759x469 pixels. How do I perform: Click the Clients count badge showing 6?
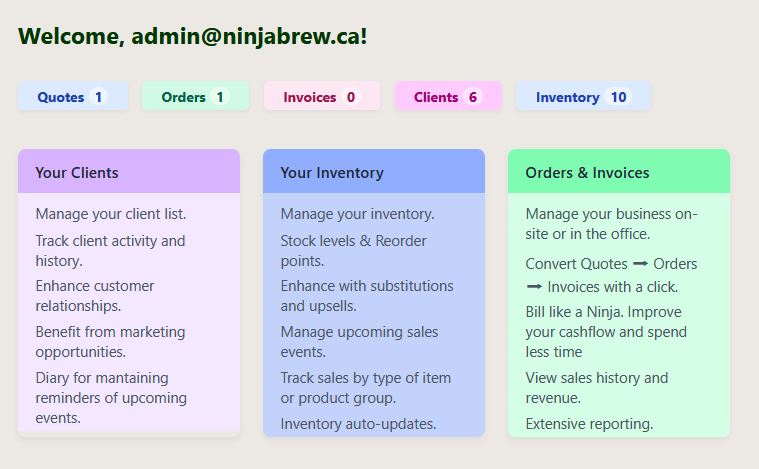[x=472, y=97]
